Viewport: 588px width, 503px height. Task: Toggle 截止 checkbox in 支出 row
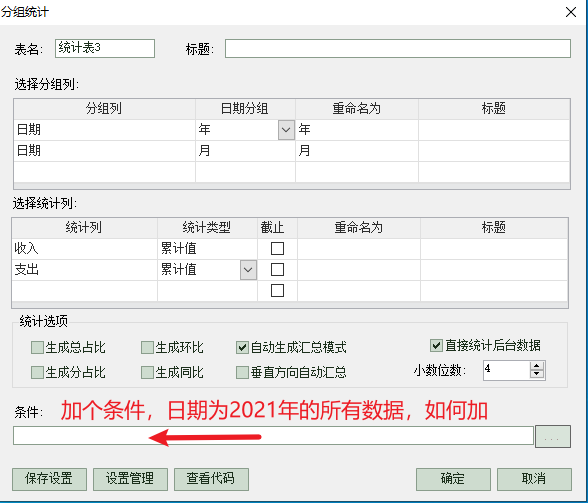click(x=277, y=269)
